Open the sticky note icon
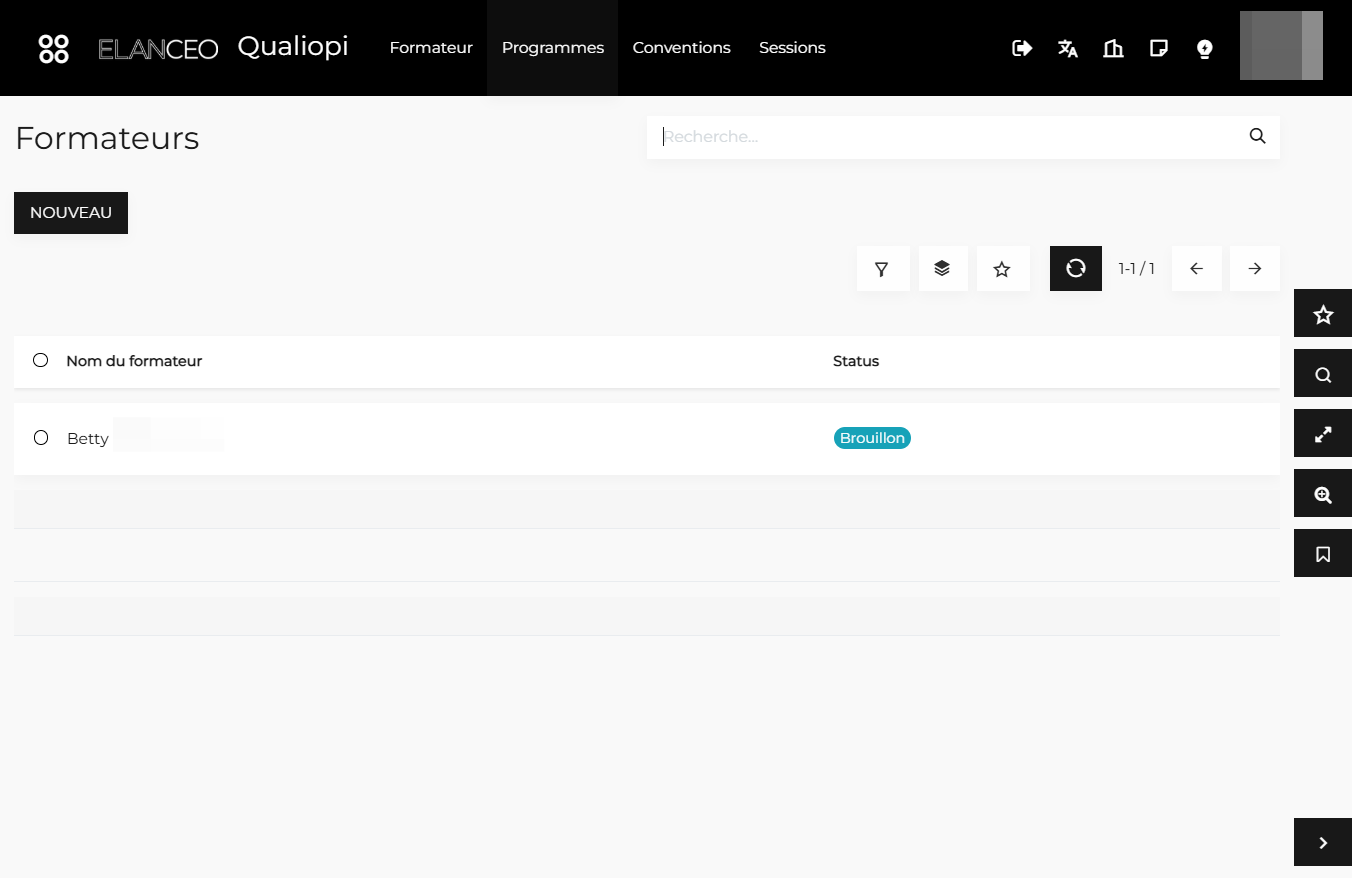 1159,48
